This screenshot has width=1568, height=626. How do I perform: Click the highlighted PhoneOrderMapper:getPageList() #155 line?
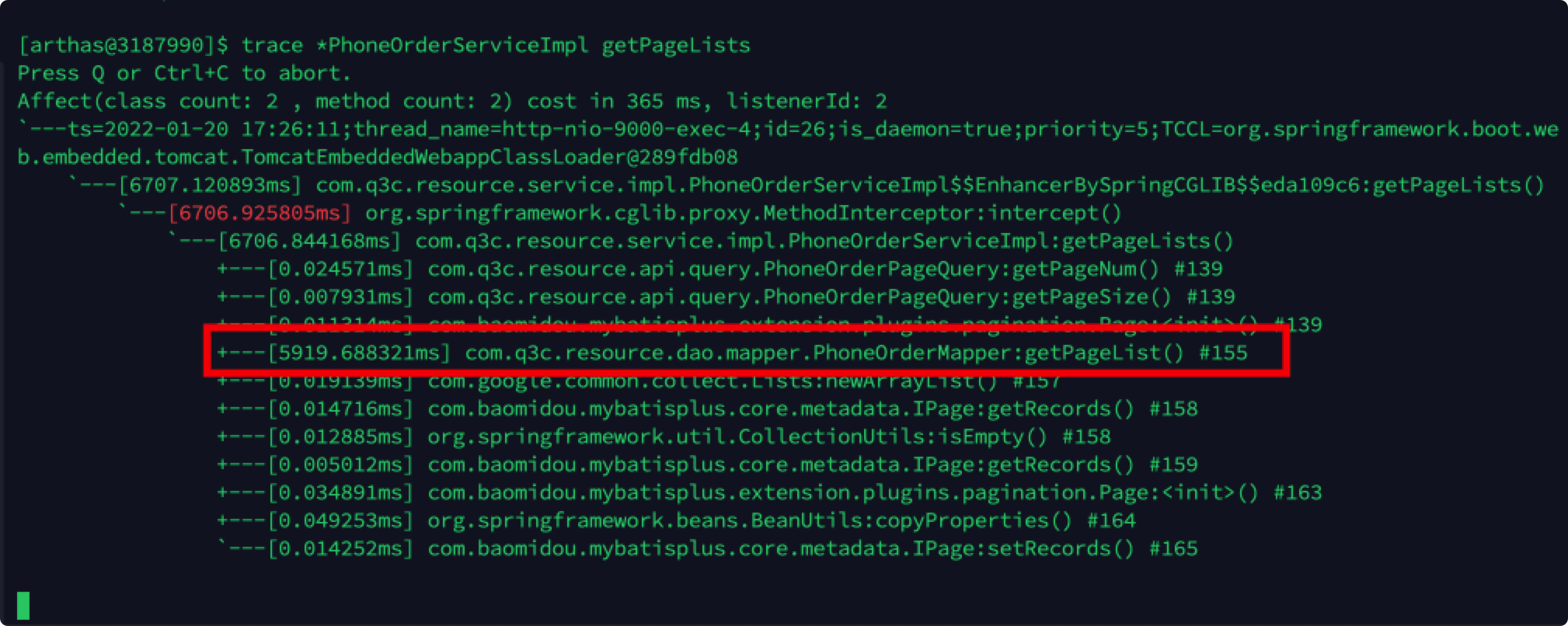pos(855,353)
